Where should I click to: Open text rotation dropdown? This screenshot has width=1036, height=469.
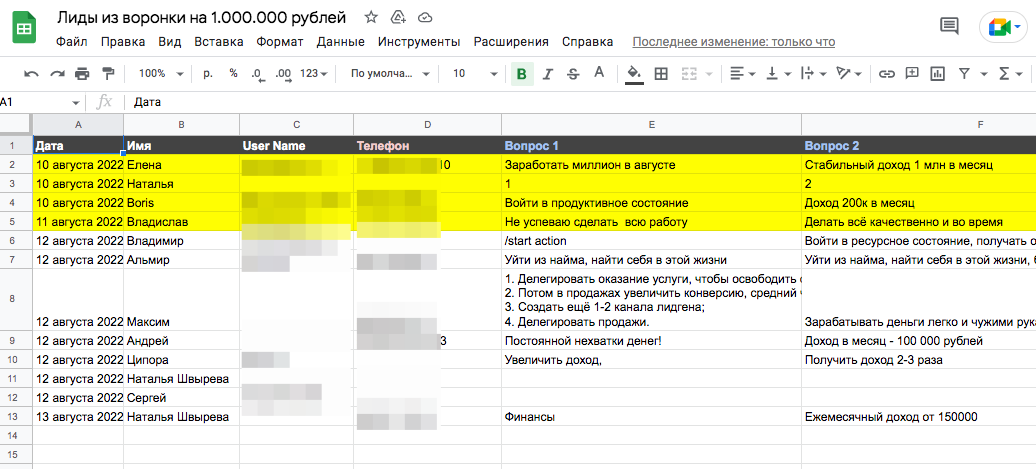pyautogui.click(x=849, y=73)
